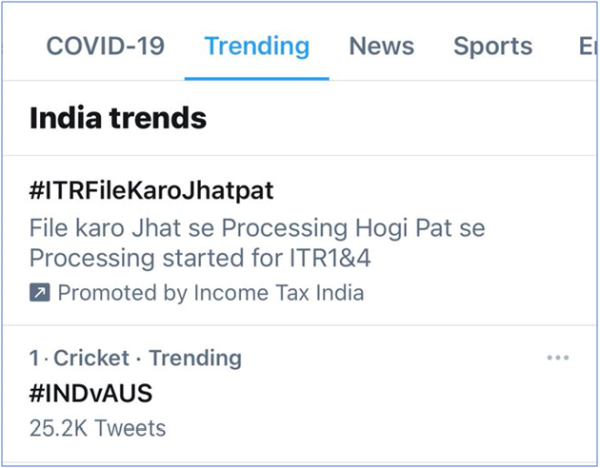
Task: Click the 'File karo Jhat se' description line
Action: [257, 227]
